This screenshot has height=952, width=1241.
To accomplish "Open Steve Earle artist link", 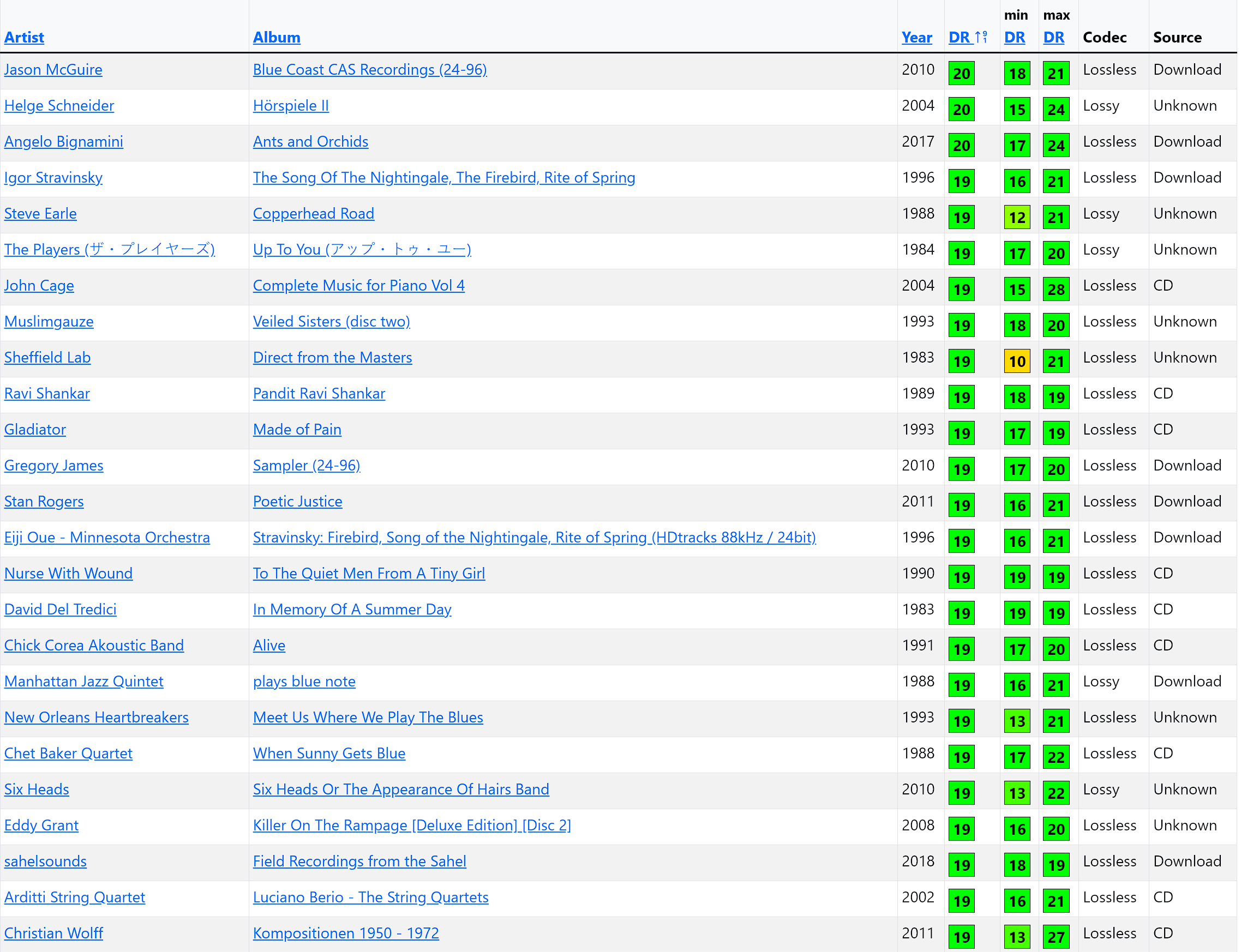I will tap(40, 214).
